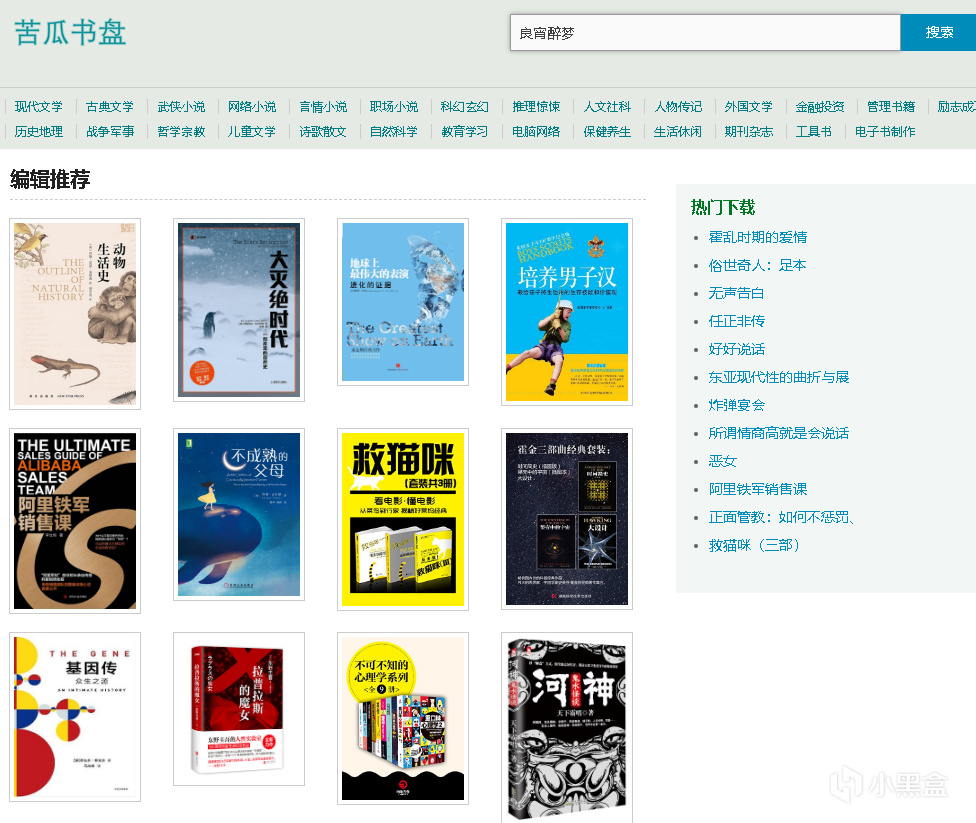Open the 外国文学 category
Viewport: 976px width, 823px height.
748,106
